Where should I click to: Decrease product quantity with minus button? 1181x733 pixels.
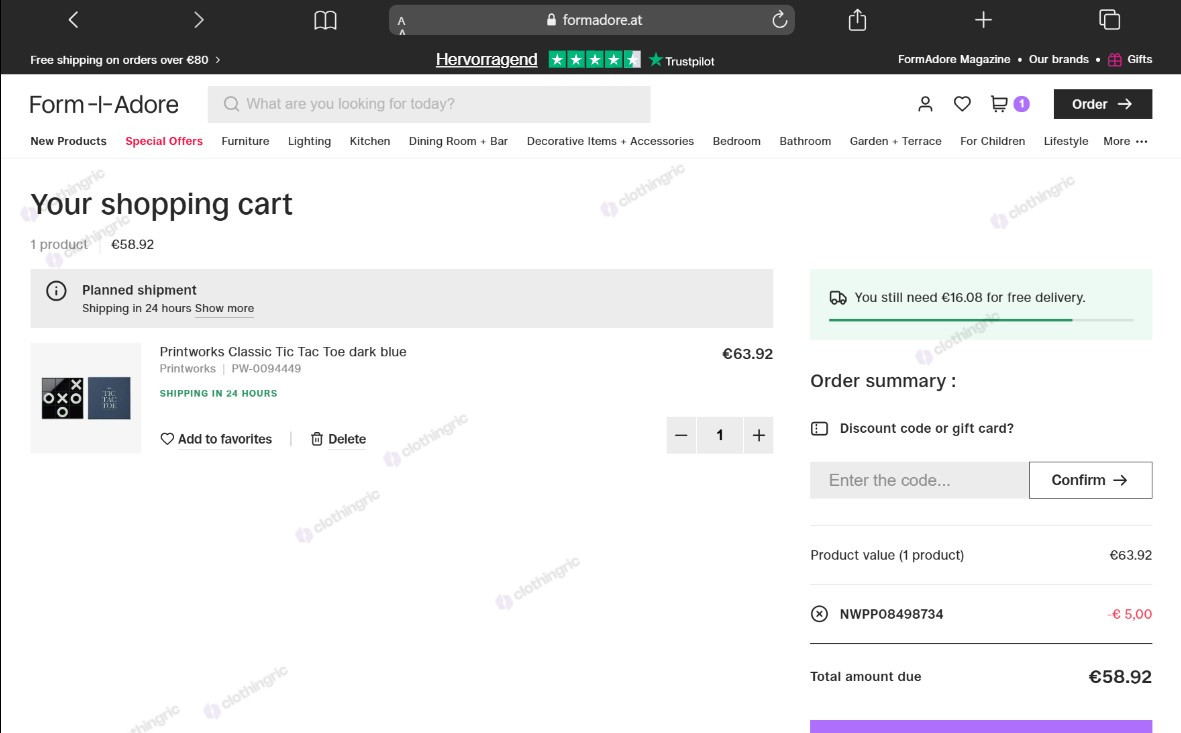[681, 435]
